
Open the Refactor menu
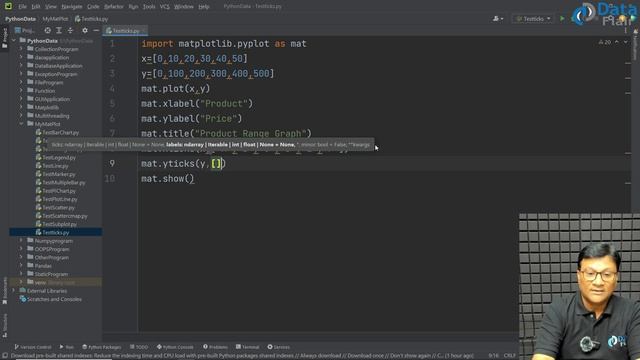pyautogui.click(x=113, y=7)
